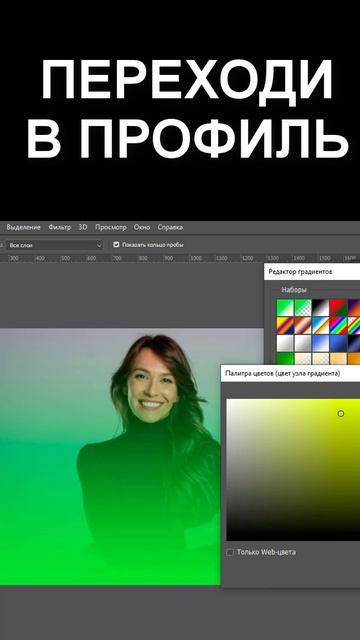
Task: Open the Выделение menu
Action: (23, 227)
